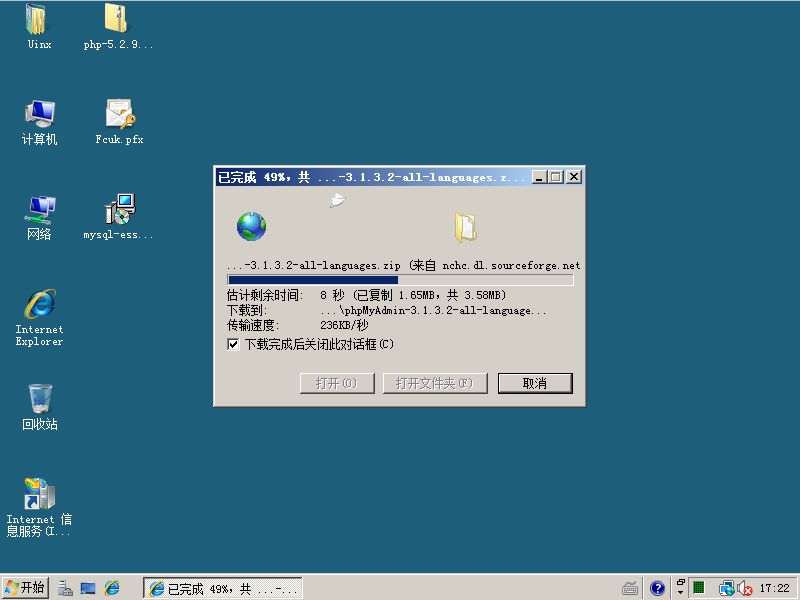The width and height of the screenshot is (800, 600).
Task: Click the 取消 cancel button
Action: coord(535,383)
